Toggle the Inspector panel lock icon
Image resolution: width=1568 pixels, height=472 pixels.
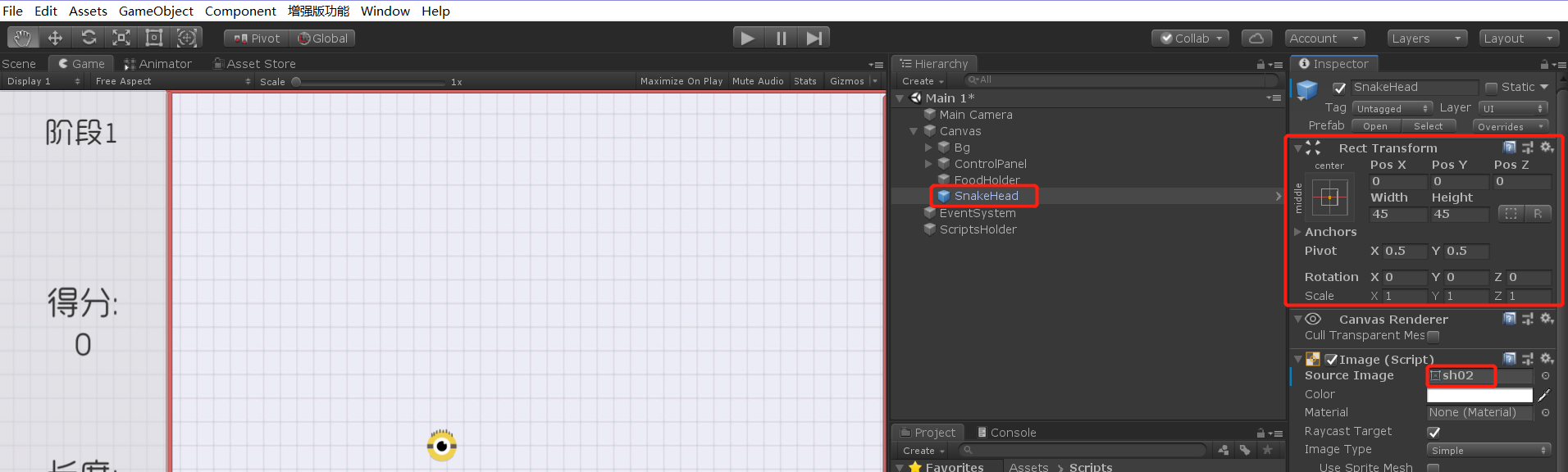(x=1544, y=65)
